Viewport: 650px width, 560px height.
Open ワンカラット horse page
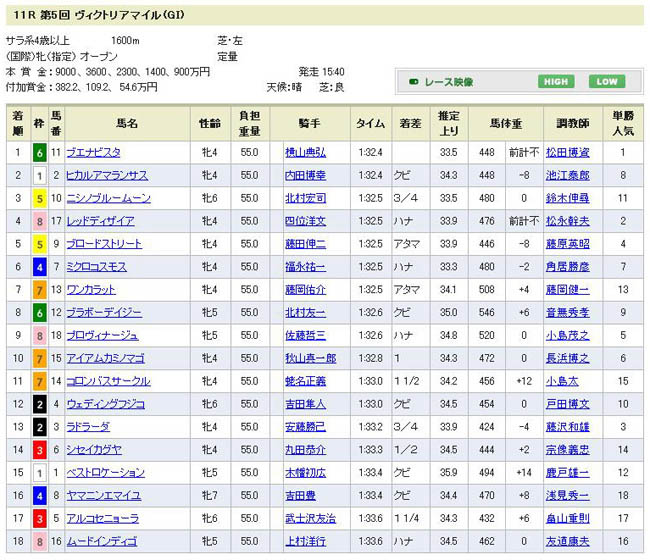[92, 290]
